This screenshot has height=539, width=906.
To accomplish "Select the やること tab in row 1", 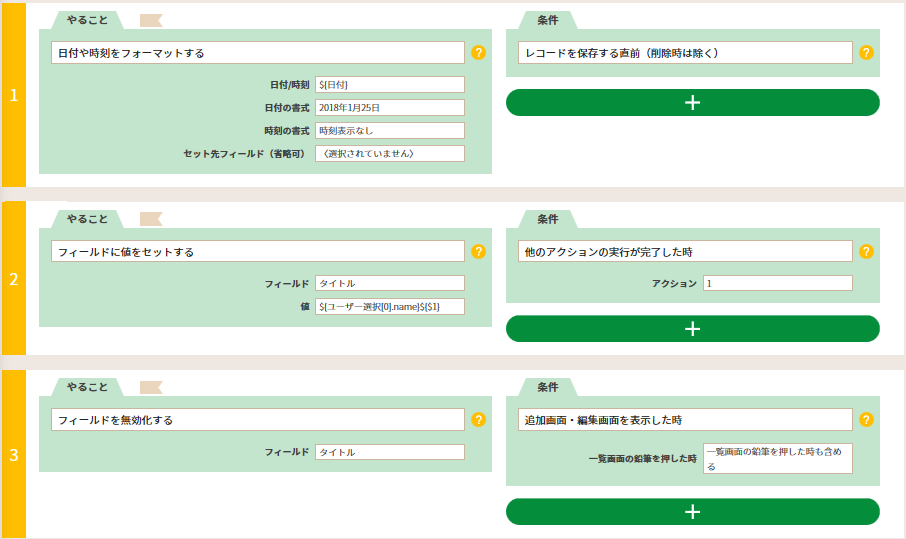I will tap(87, 20).
